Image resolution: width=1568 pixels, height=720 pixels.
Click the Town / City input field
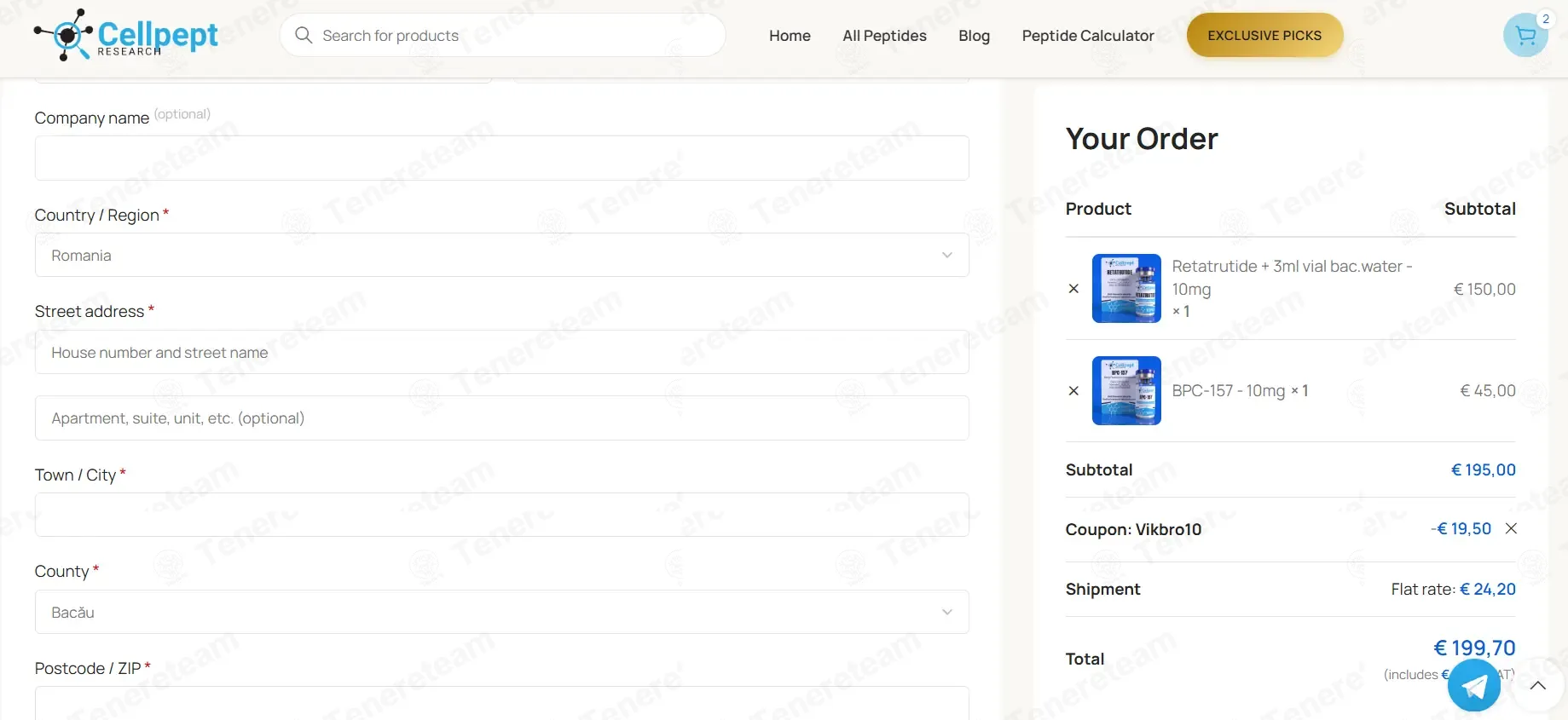pos(502,515)
